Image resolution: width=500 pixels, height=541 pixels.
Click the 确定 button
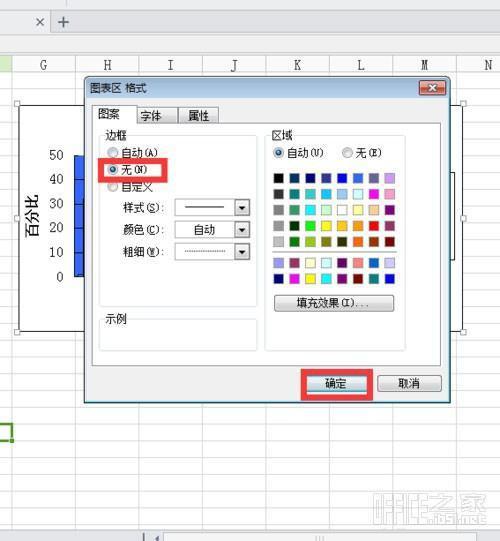coord(336,384)
